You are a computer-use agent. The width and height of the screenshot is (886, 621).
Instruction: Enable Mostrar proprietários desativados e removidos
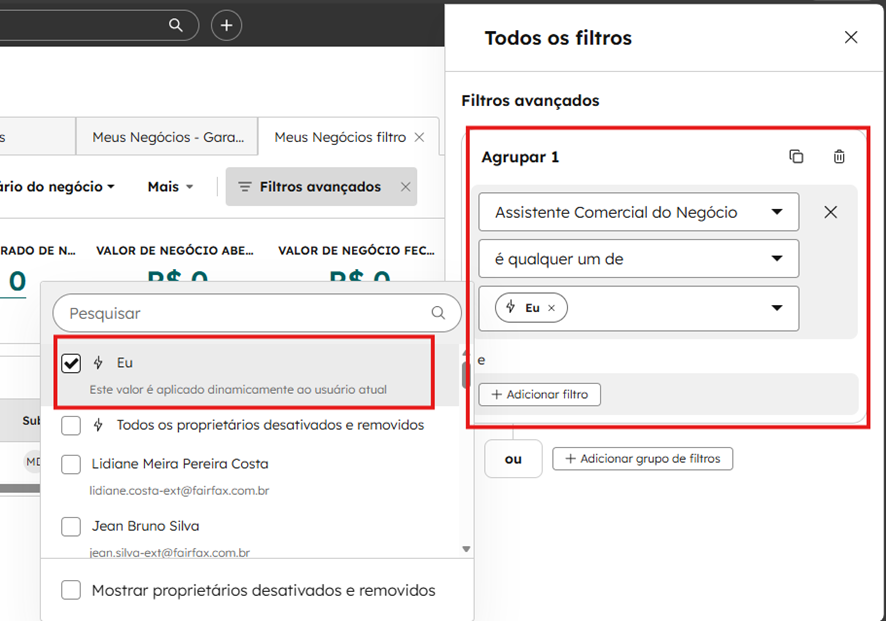pos(71,590)
